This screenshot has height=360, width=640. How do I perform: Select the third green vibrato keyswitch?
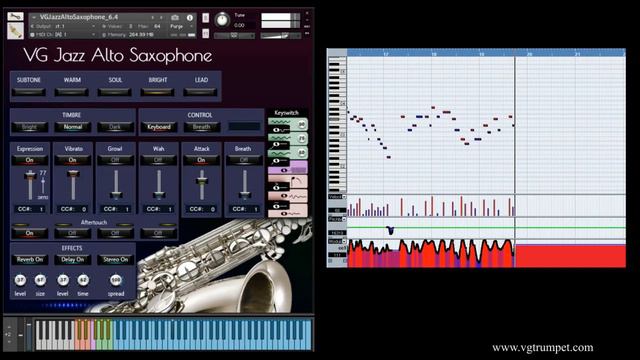(288, 152)
